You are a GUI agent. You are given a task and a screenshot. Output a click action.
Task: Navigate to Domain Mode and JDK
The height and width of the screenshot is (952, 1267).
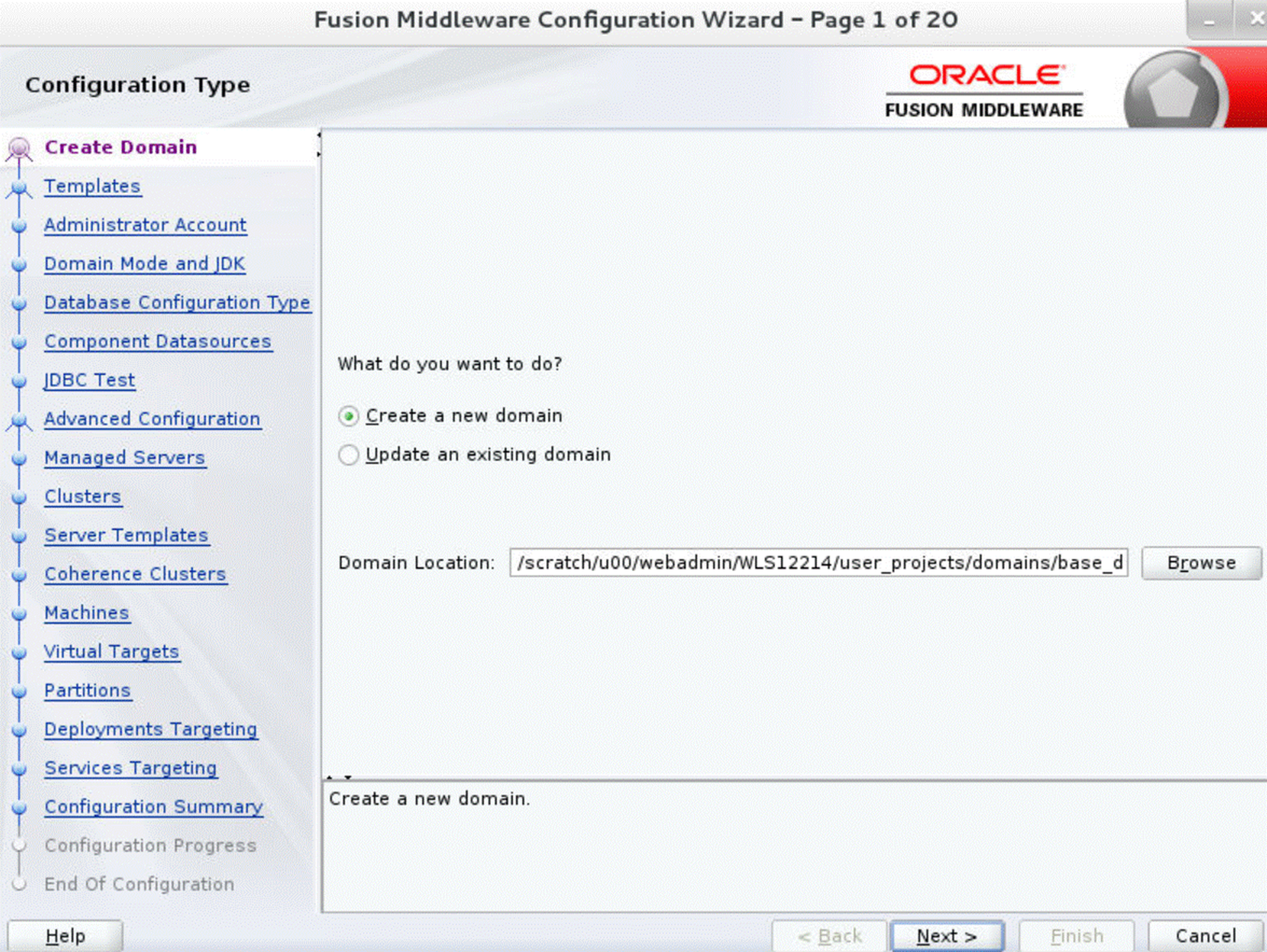click(x=144, y=263)
